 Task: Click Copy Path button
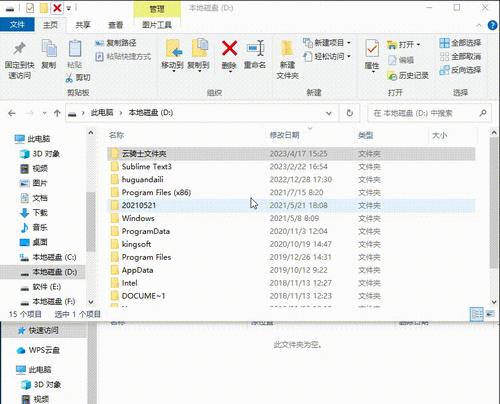pos(116,43)
